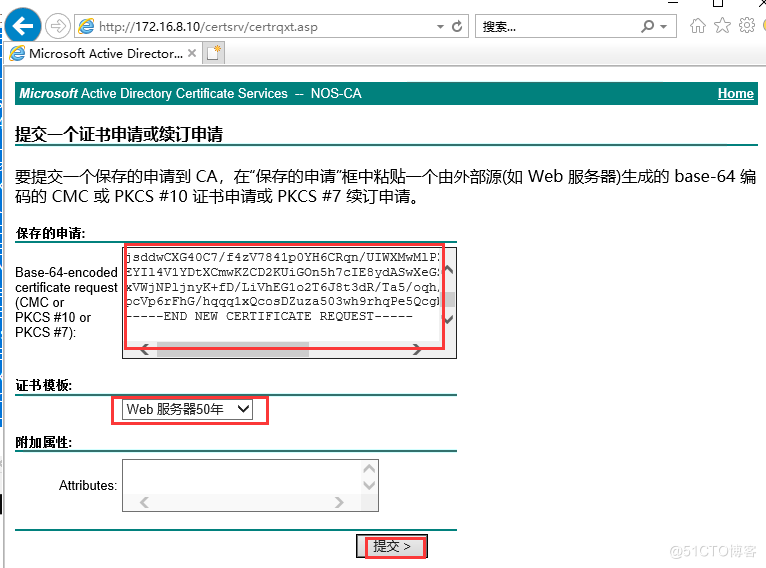Open the address bar history dropdown arrow
Screen dimensions: 766x568
[440, 26]
